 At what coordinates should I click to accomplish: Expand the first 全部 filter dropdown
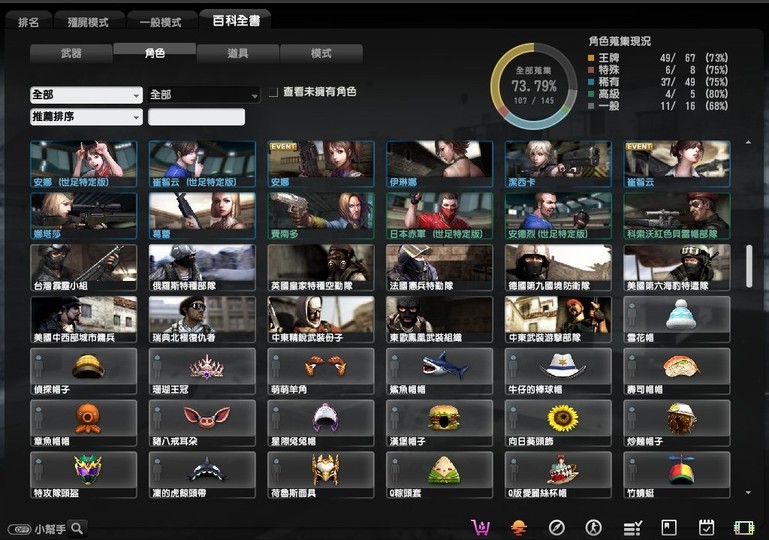(86, 95)
